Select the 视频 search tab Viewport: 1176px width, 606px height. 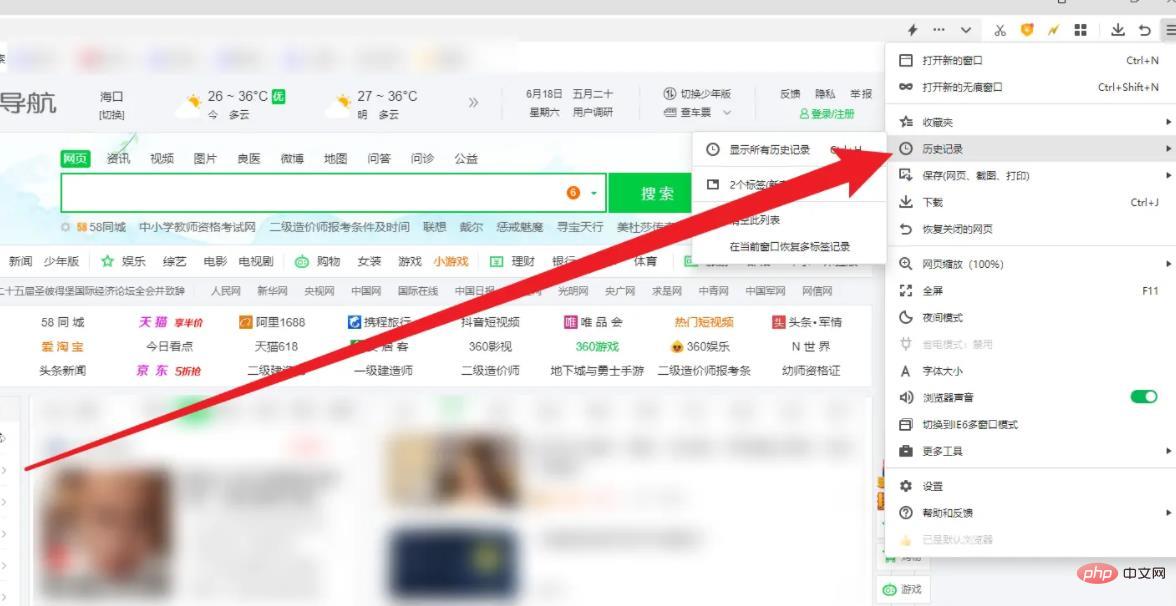pyautogui.click(x=161, y=158)
